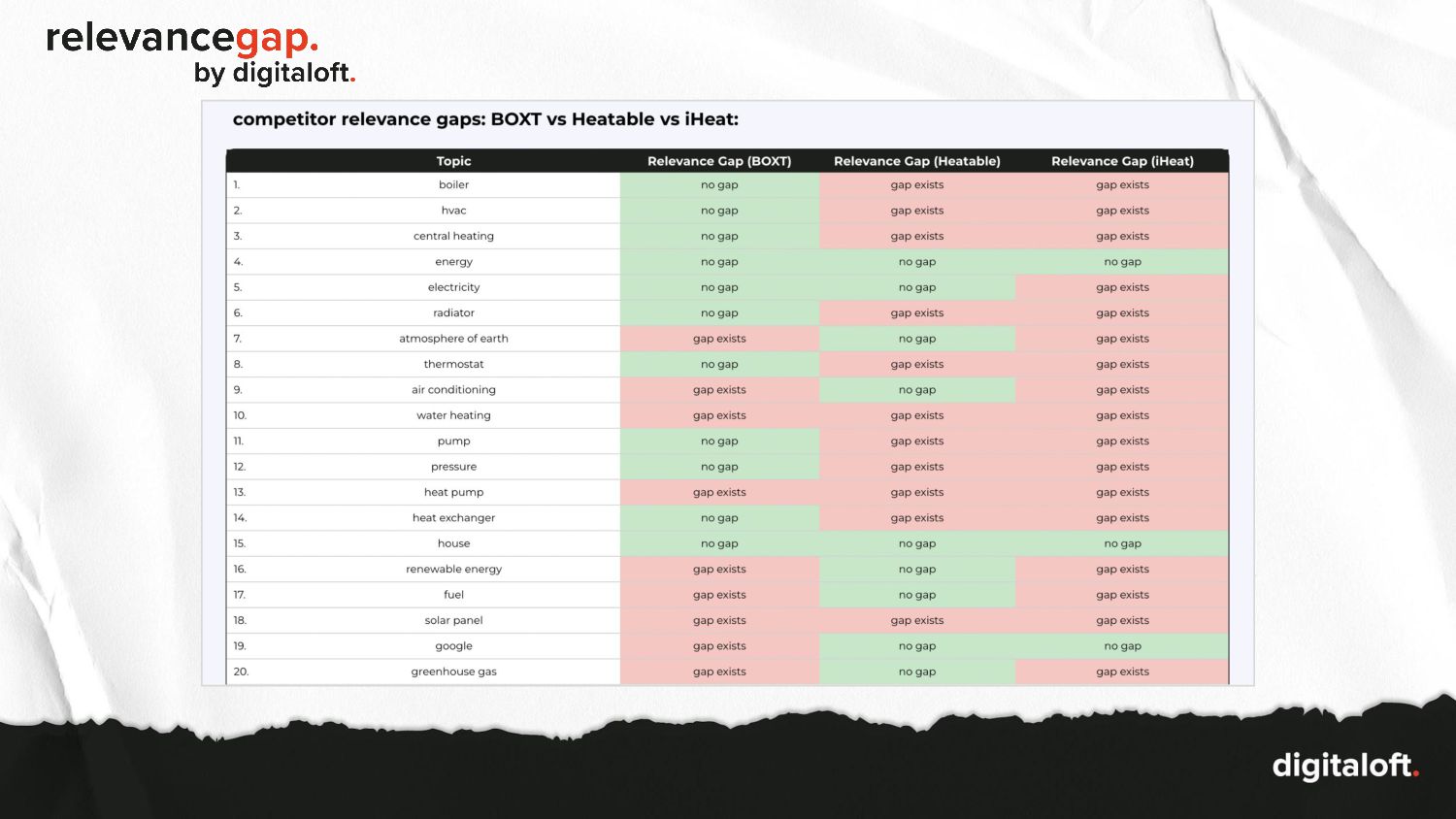Select the 'pressure' topic cell
This screenshot has width=1456, height=819.
tap(453, 467)
